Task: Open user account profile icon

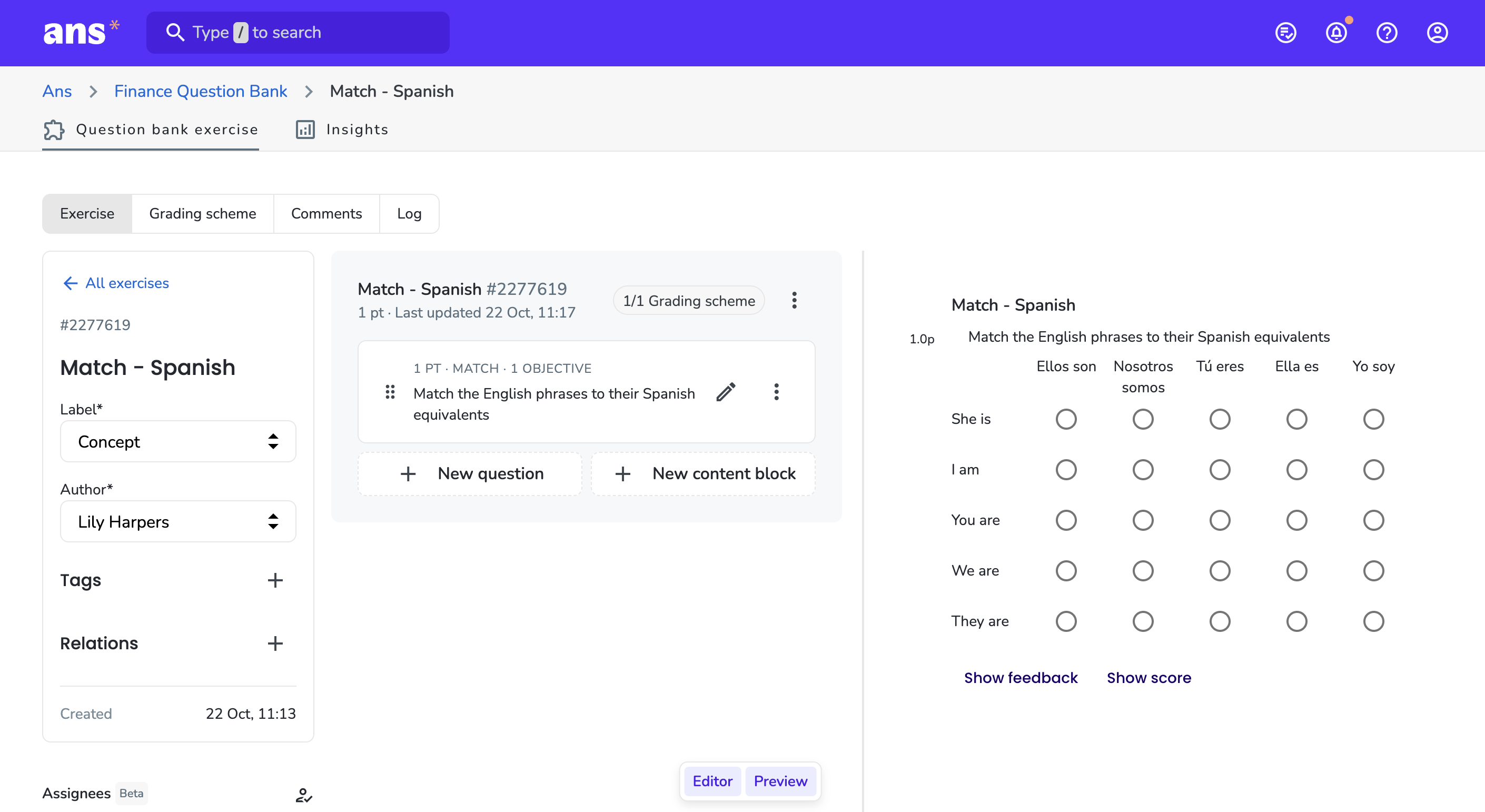Action: click(1437, 32)
